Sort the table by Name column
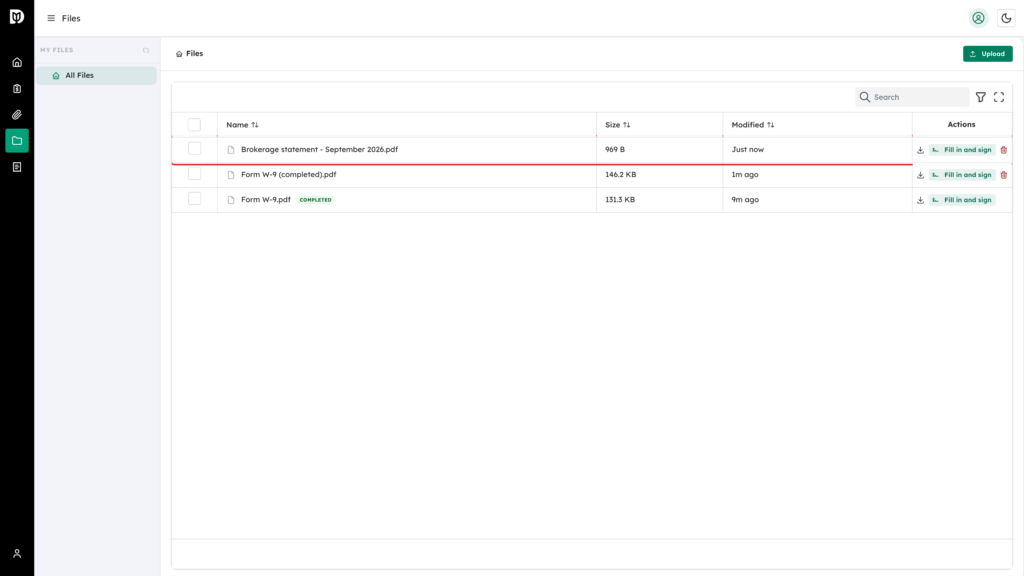Image resolution: width=1024 pixels, height=576 pixels. point(242,125)
